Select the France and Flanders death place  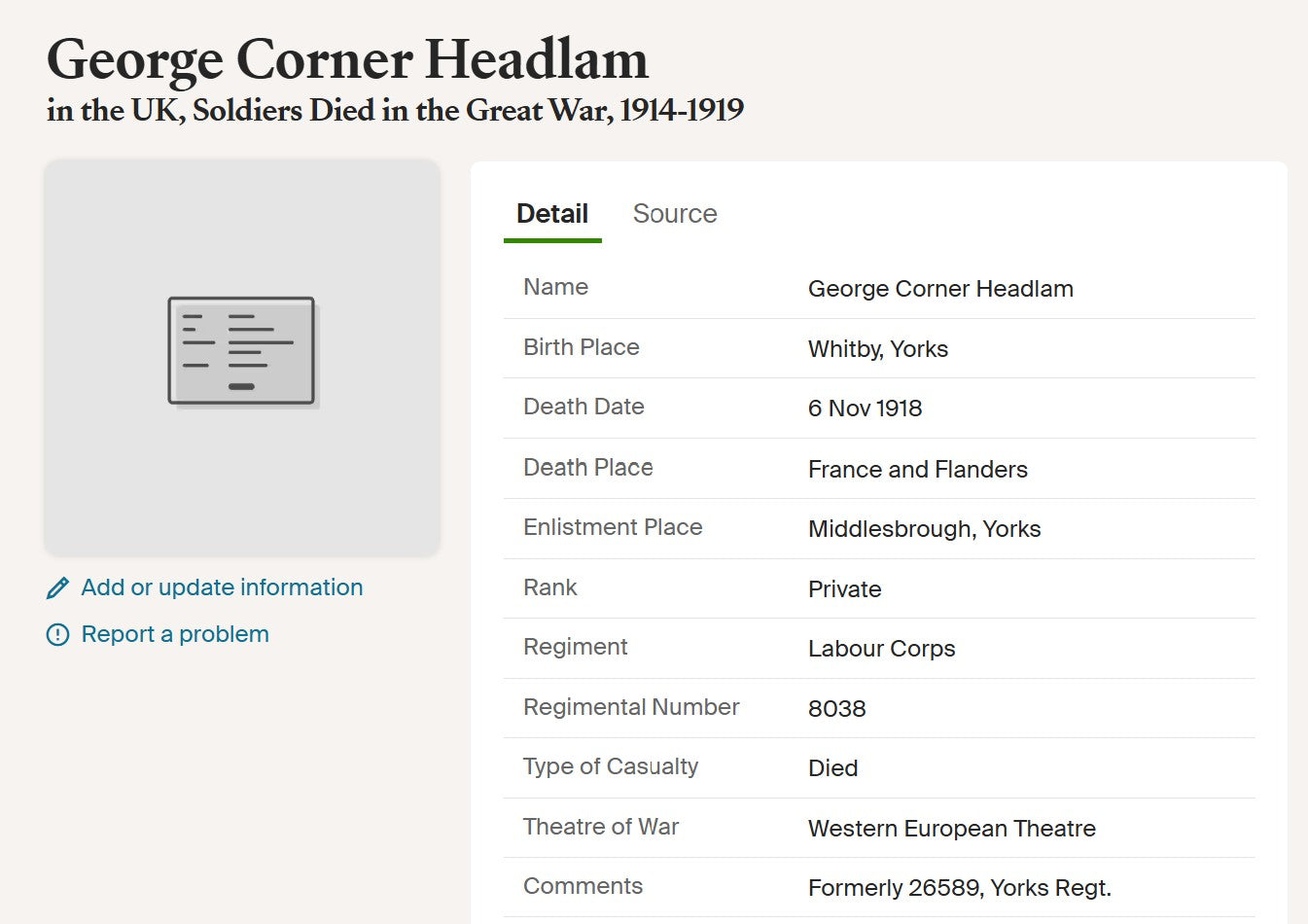point(917,470)
